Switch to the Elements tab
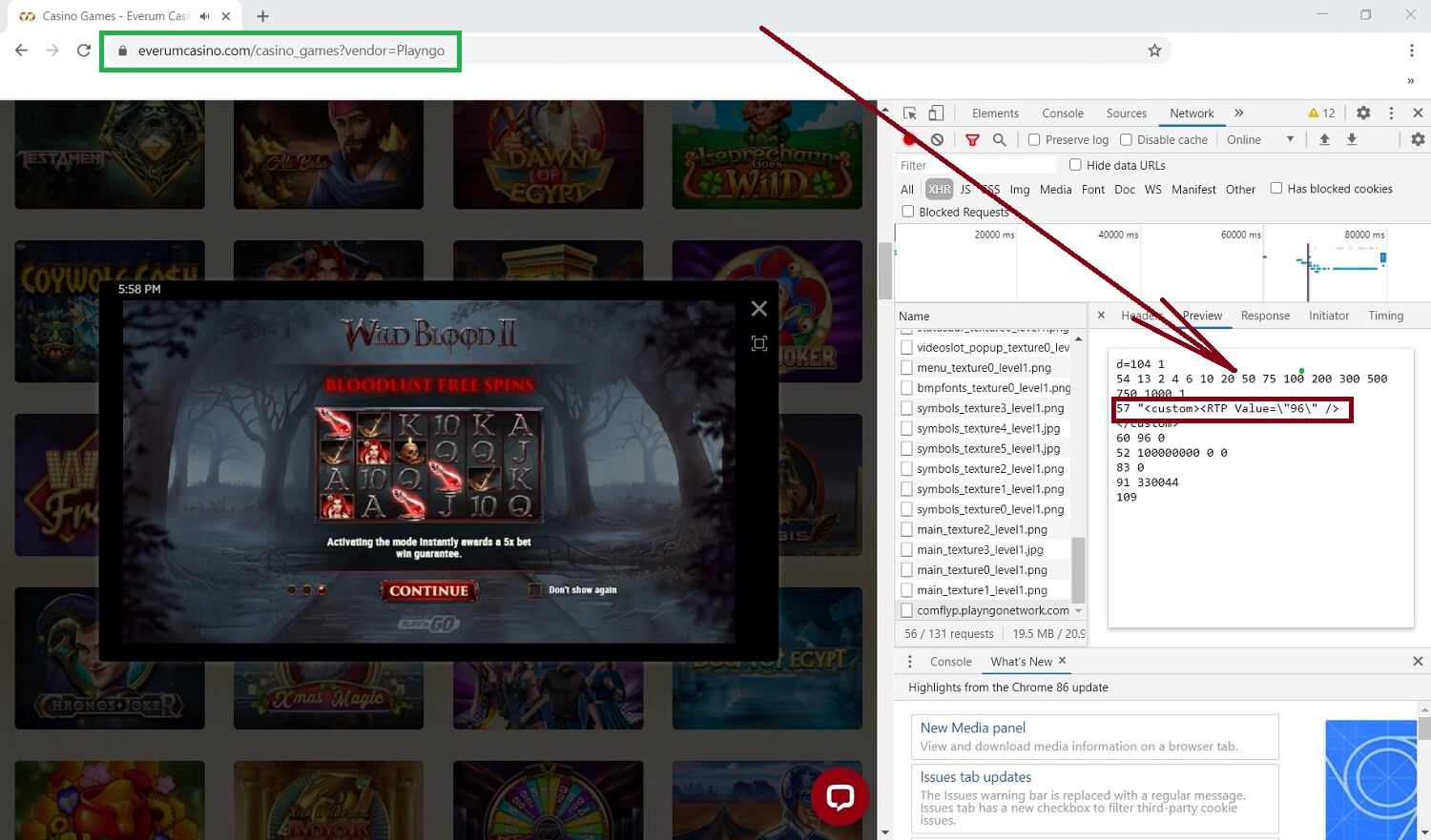 tap(995, 113)
